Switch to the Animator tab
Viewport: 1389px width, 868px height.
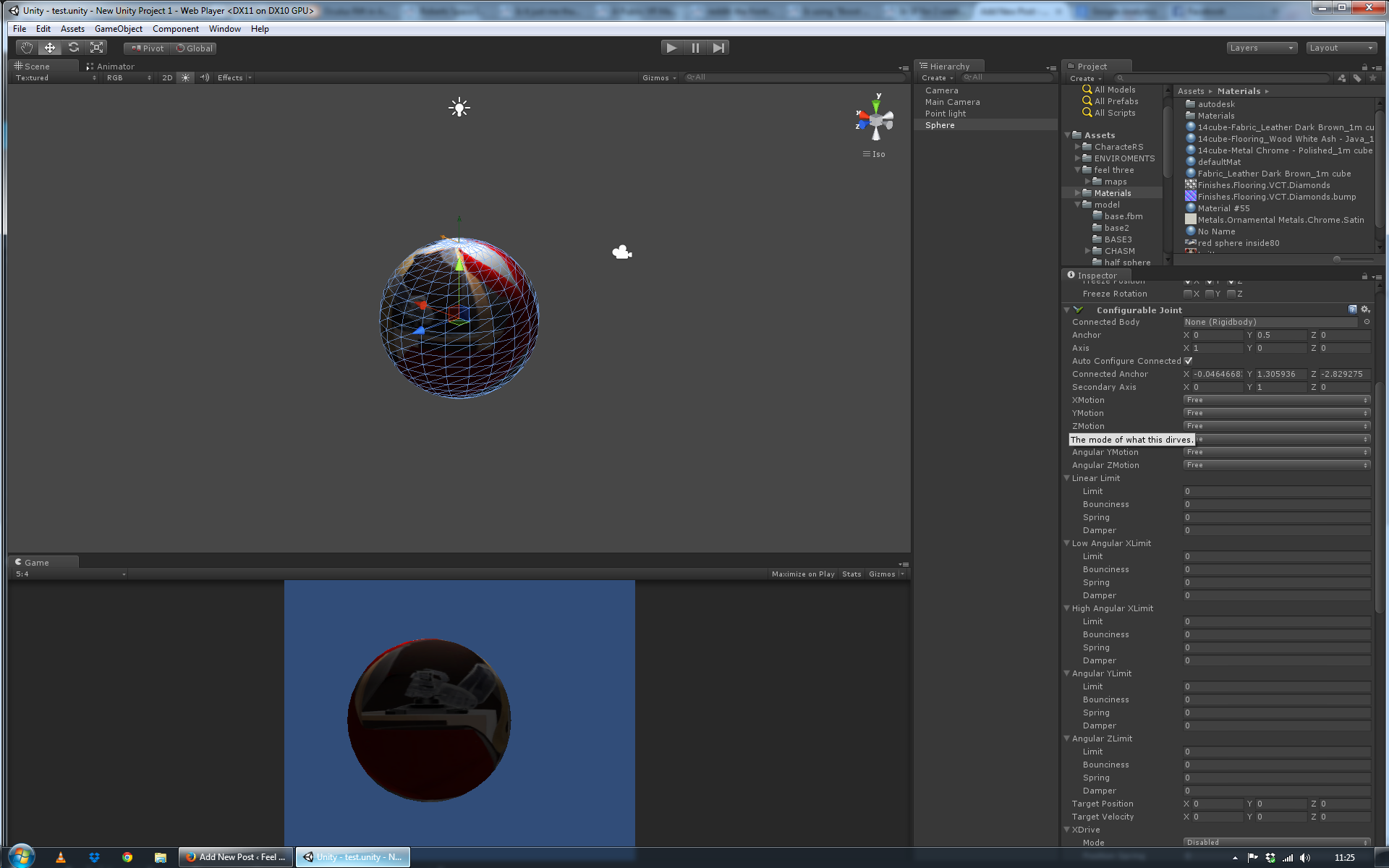(111, 66)
